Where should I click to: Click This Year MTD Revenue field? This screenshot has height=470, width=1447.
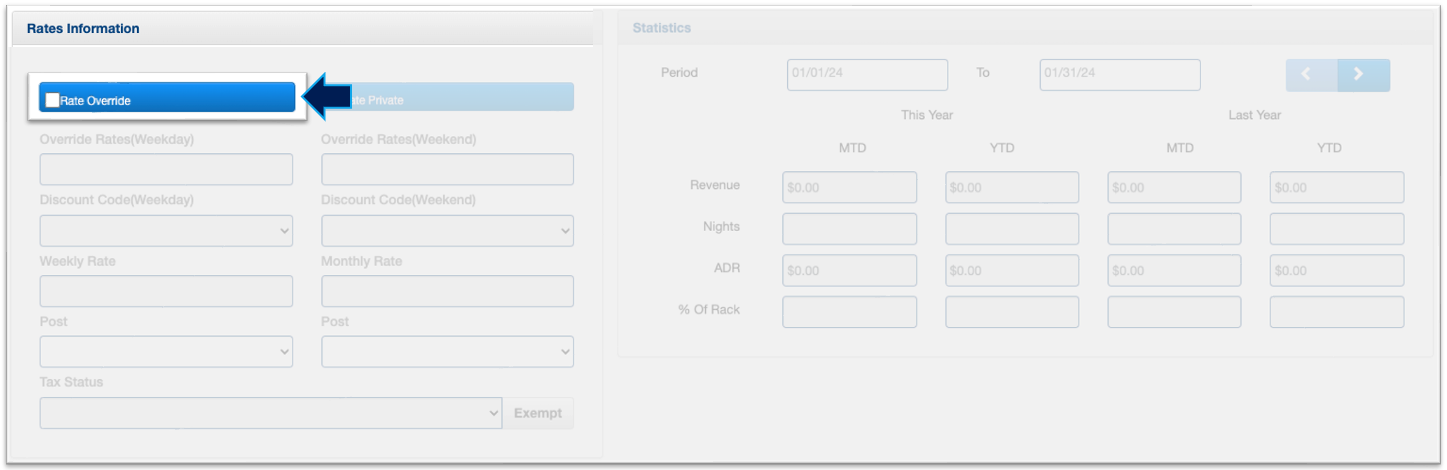[849, 188]
